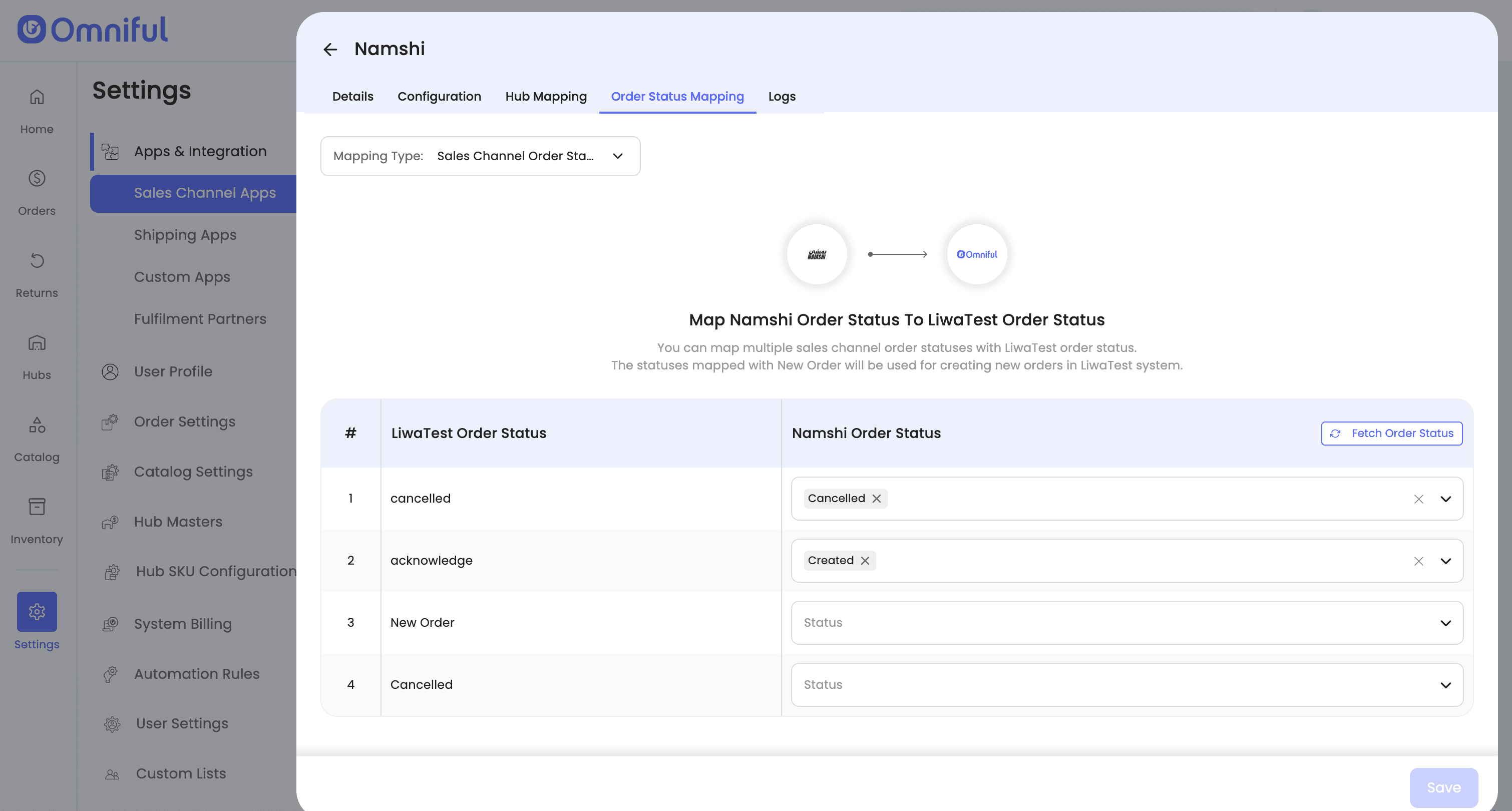Click the User Profile avatar icon
The image size is (1512, 811).
[110, 371]
